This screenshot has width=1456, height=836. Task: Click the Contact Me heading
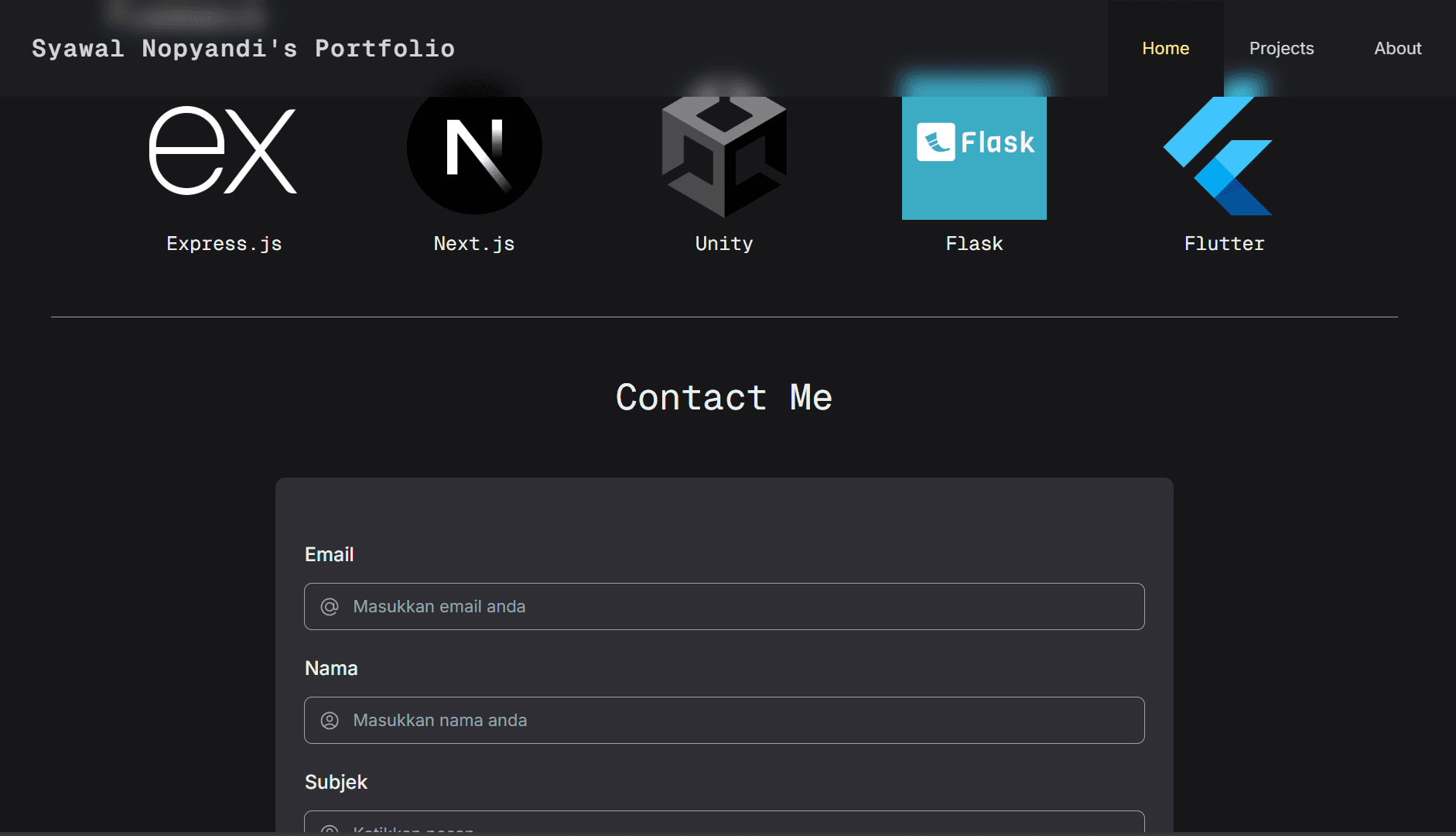click(723, 396)
